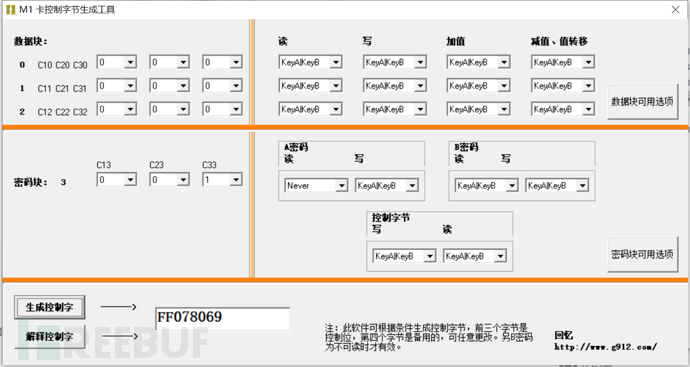Open the C22 dropdown for block 2

click(169, 109)
